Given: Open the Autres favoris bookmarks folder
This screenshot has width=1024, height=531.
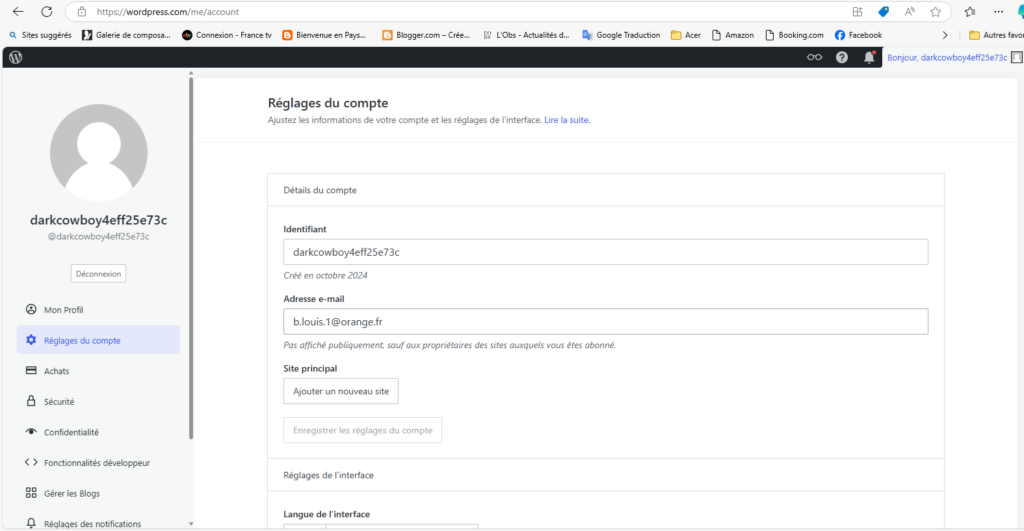Looking at the screenshot, I should point(995,35).
